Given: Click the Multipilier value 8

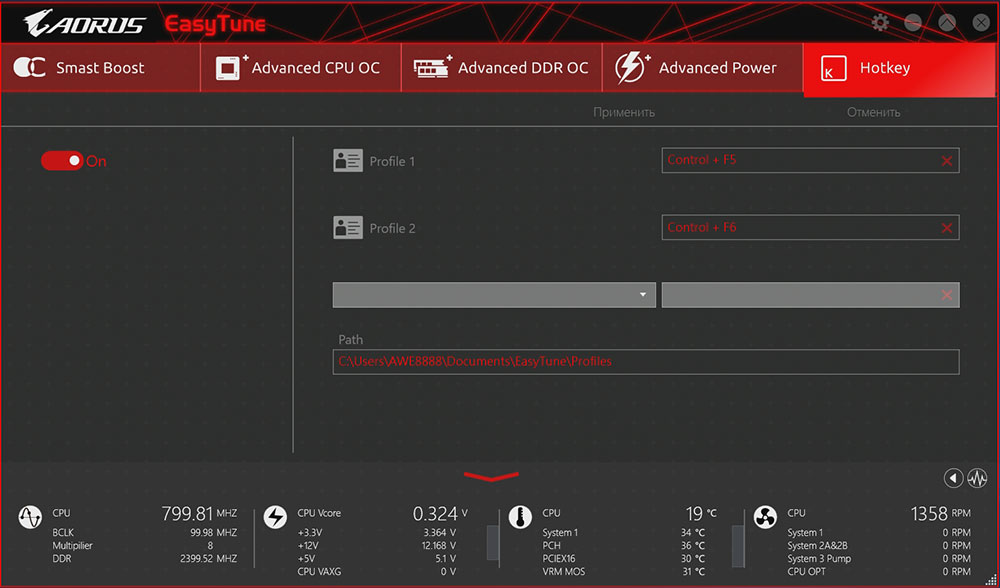Looking at the screenshot, I should click(210, 546).
